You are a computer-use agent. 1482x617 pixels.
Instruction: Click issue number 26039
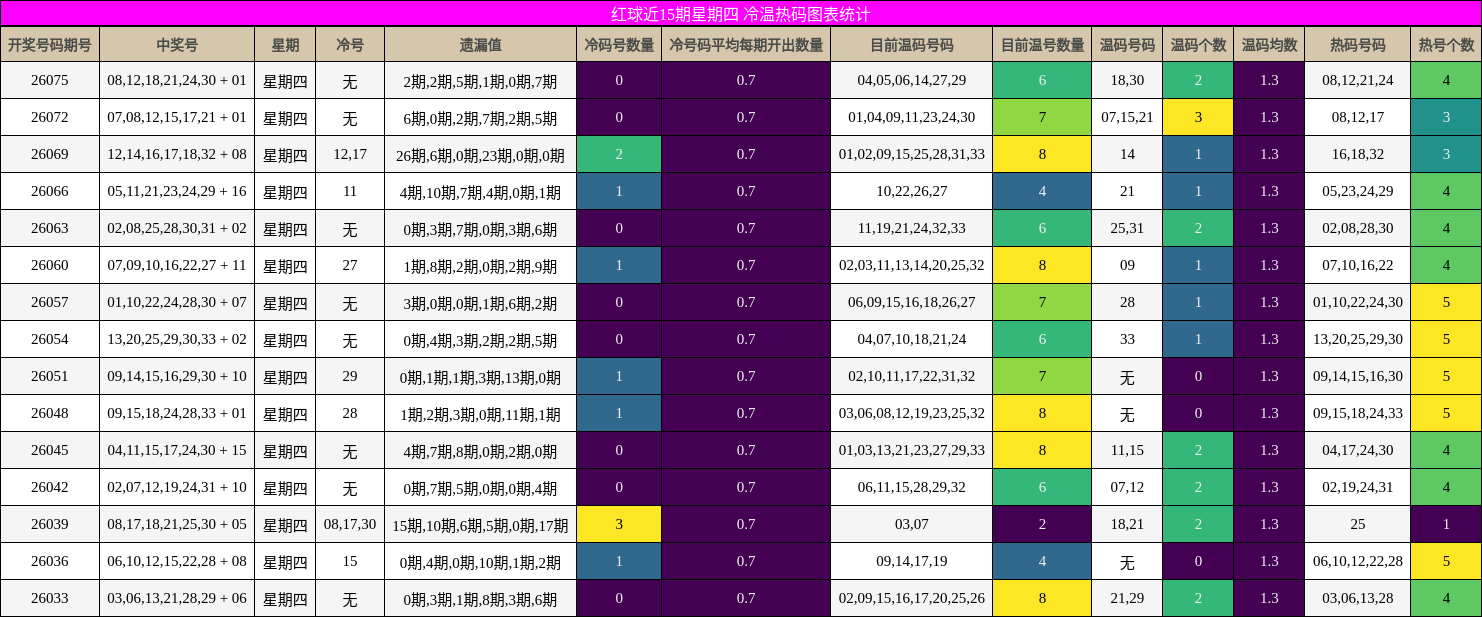(50, 524)
